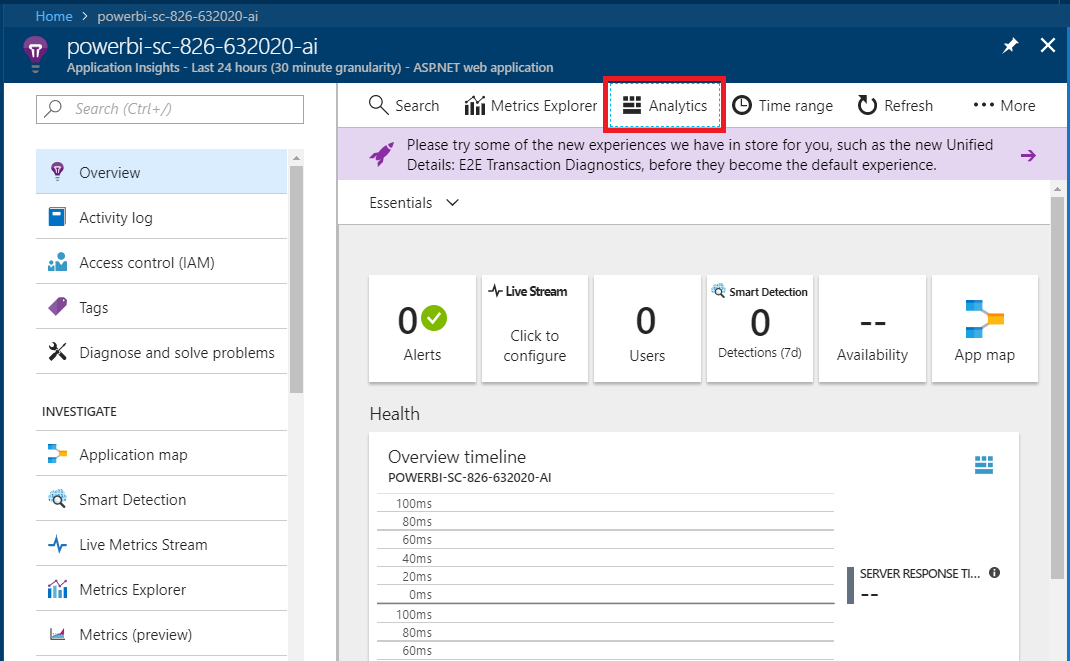Open the Alerts tile

(422, 329)
